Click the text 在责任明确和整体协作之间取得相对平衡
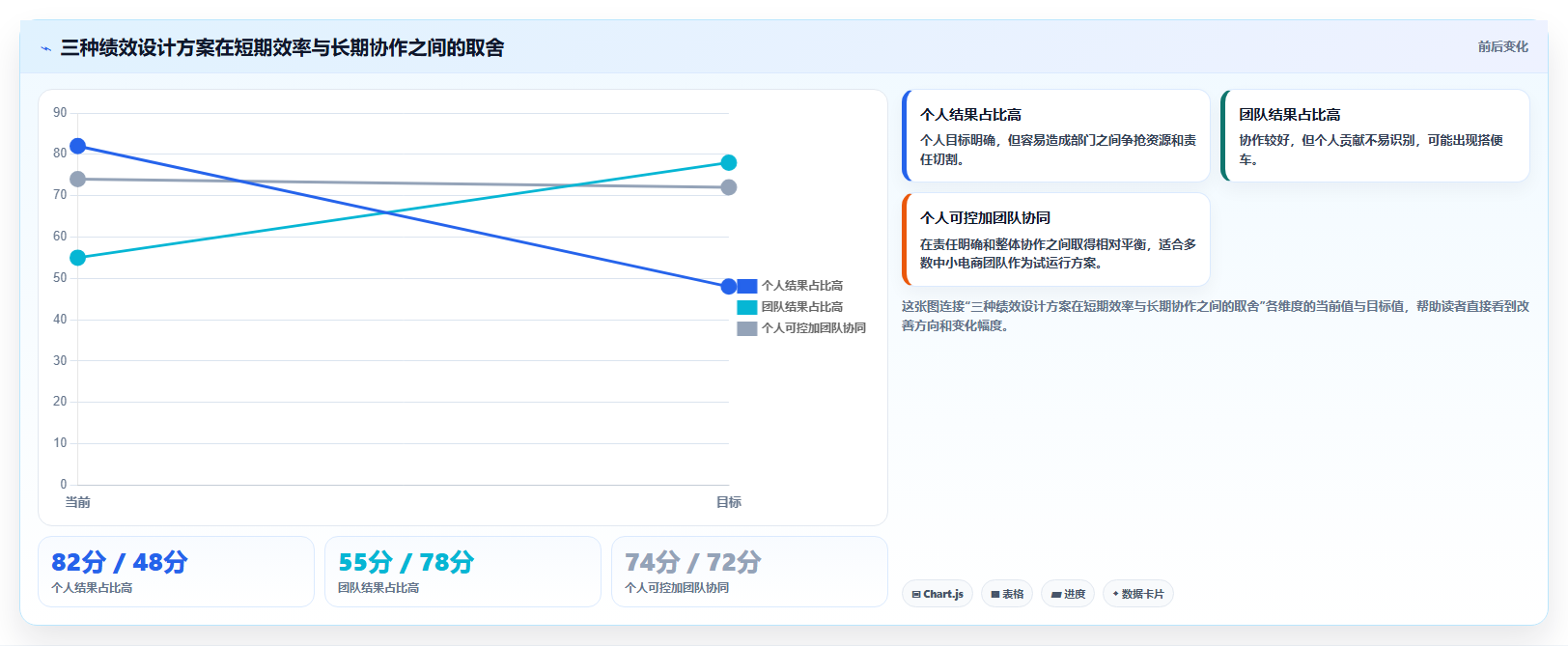The width and height of the screenshot is (1568, 646). pos(1032,244)
